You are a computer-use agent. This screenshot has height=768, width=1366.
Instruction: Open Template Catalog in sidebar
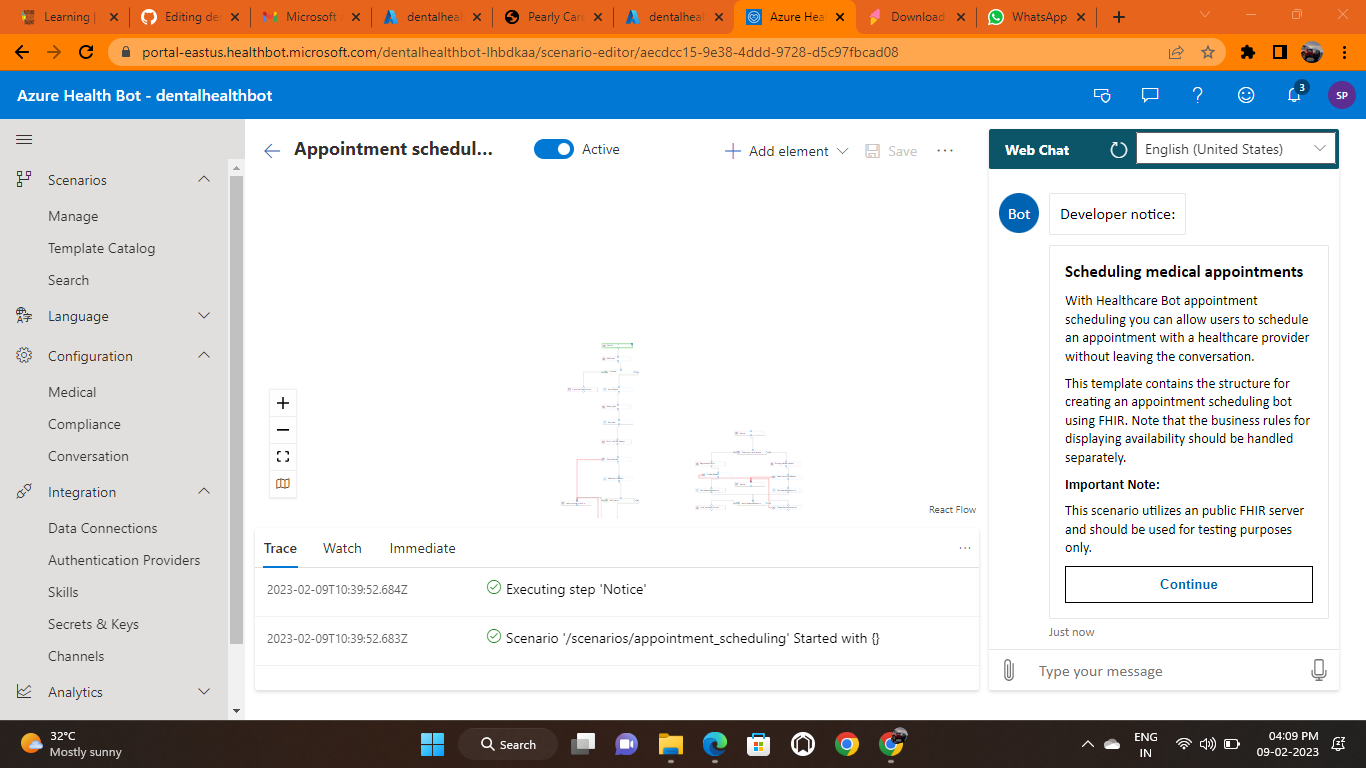coord(101,248)
